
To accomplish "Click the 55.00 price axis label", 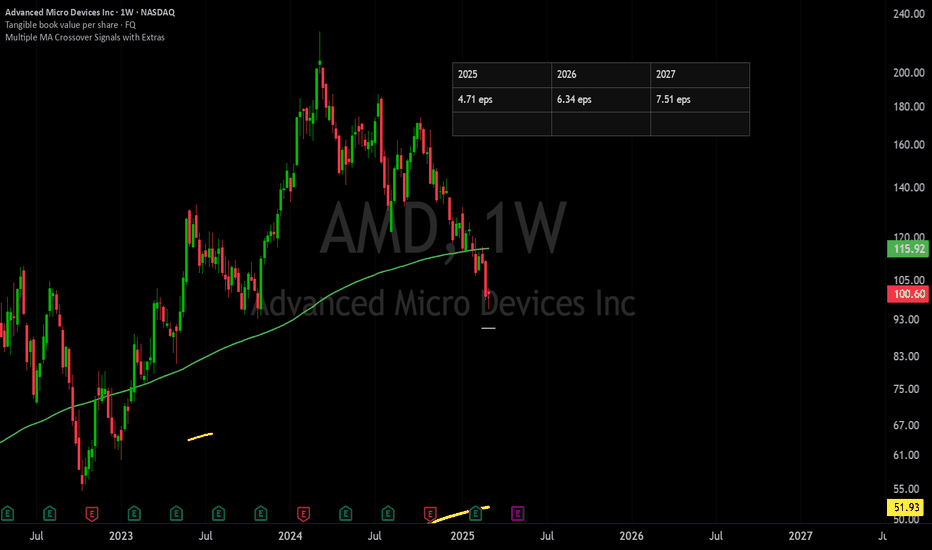I will pos(906,489).
